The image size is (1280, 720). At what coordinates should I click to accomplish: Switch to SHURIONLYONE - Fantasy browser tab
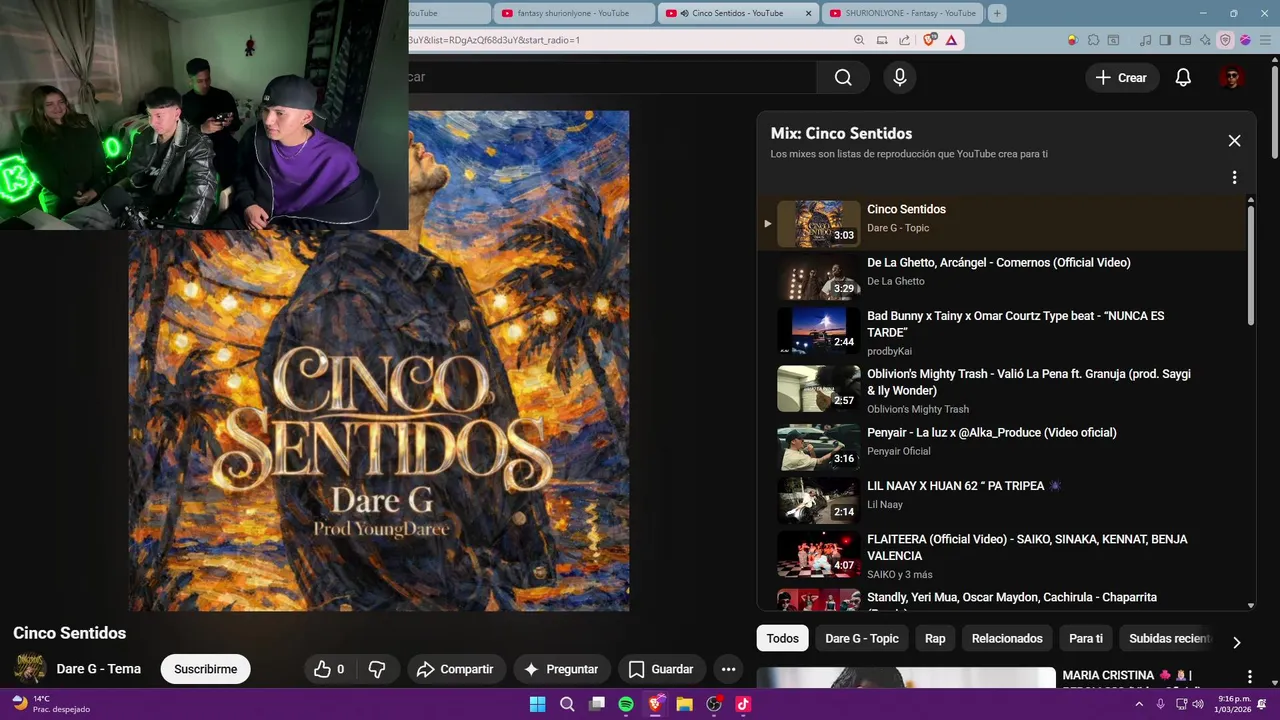tap(902, 13)
